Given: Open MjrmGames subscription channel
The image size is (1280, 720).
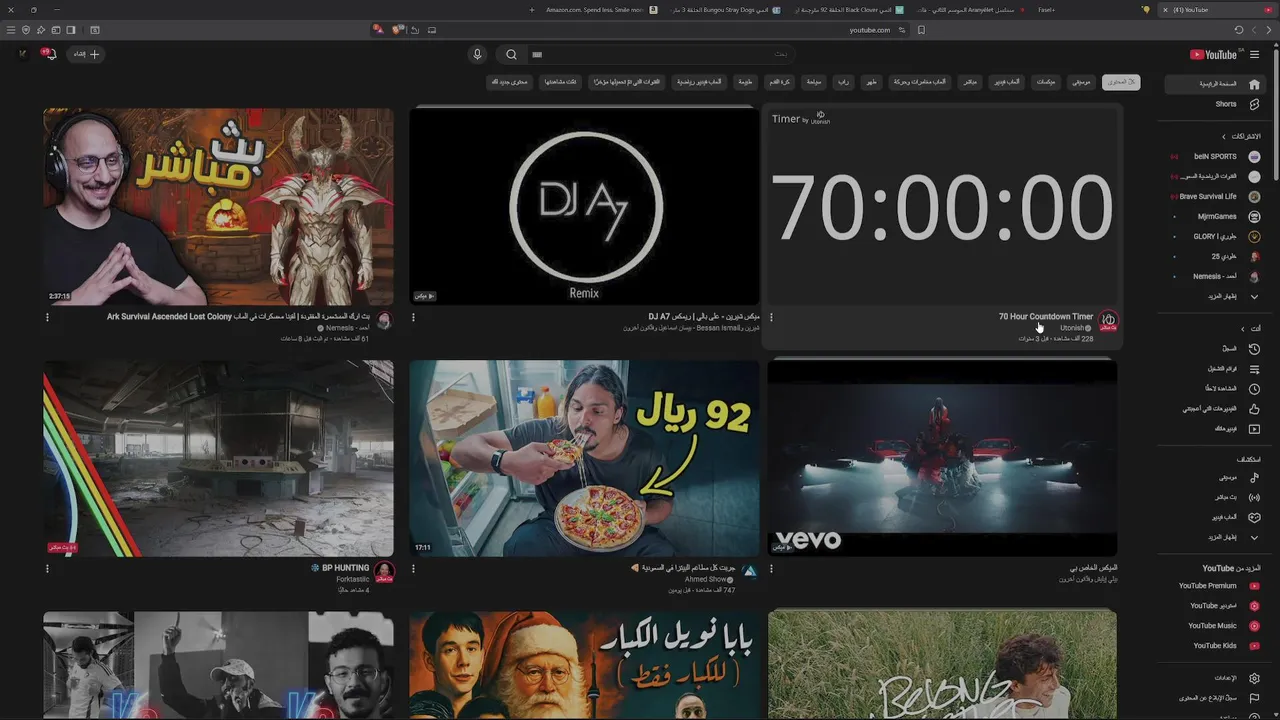Looking at the screenshot, I should (1217, 217).
